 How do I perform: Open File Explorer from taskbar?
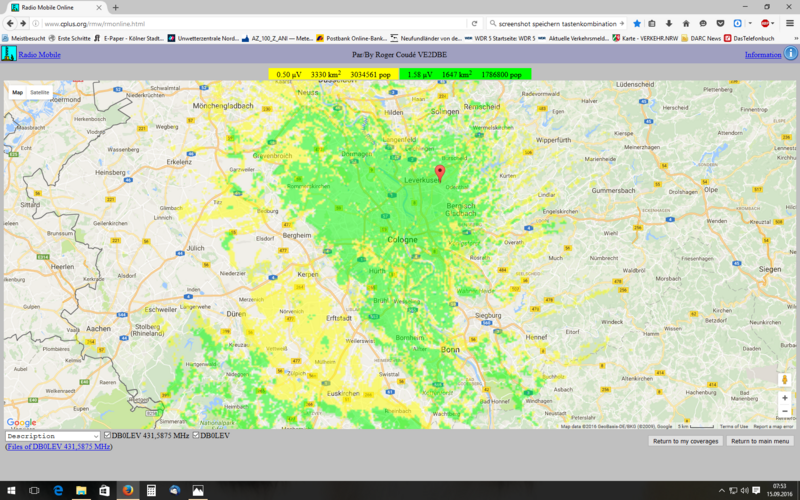click(81, 490)
